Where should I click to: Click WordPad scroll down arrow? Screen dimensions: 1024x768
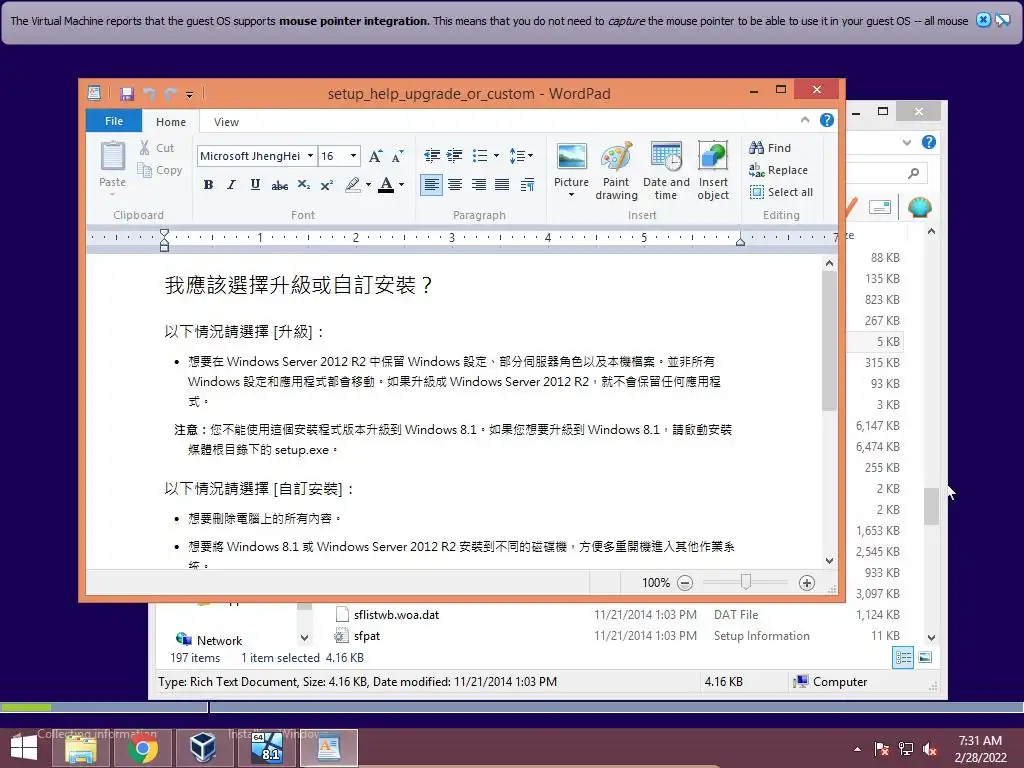point(829,560)
